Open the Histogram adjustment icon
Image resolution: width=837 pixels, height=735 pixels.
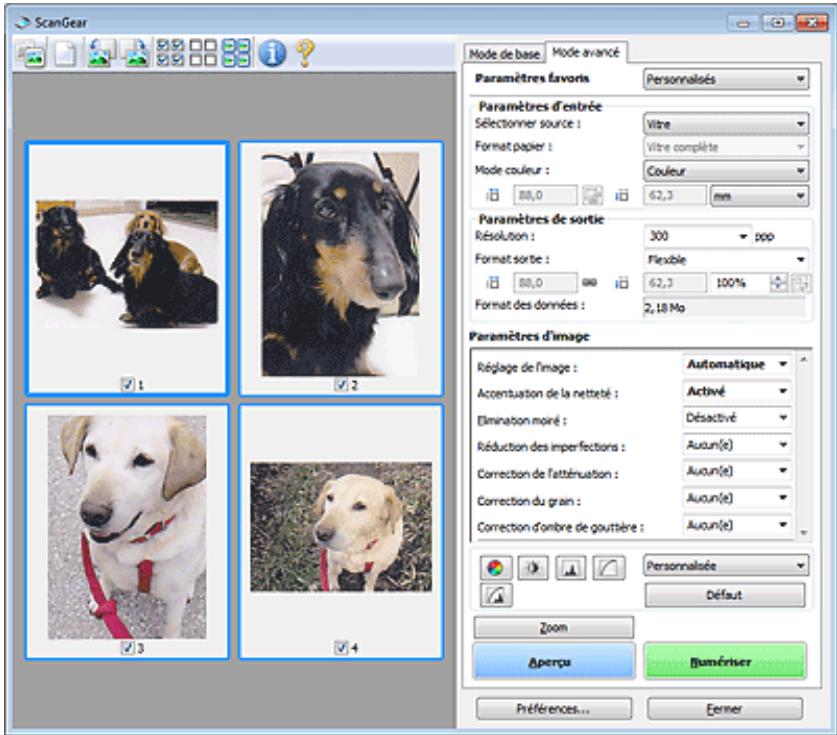pyautogui.click(x=570, y=568)
